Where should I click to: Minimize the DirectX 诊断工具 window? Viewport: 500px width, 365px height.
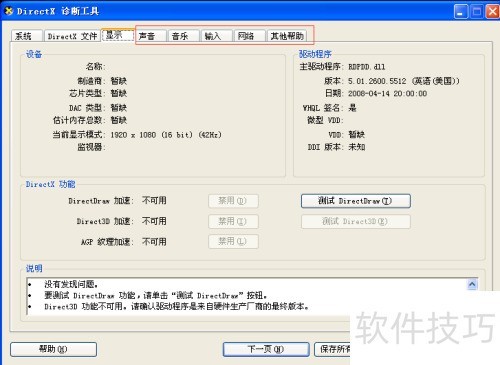[461, 12]
